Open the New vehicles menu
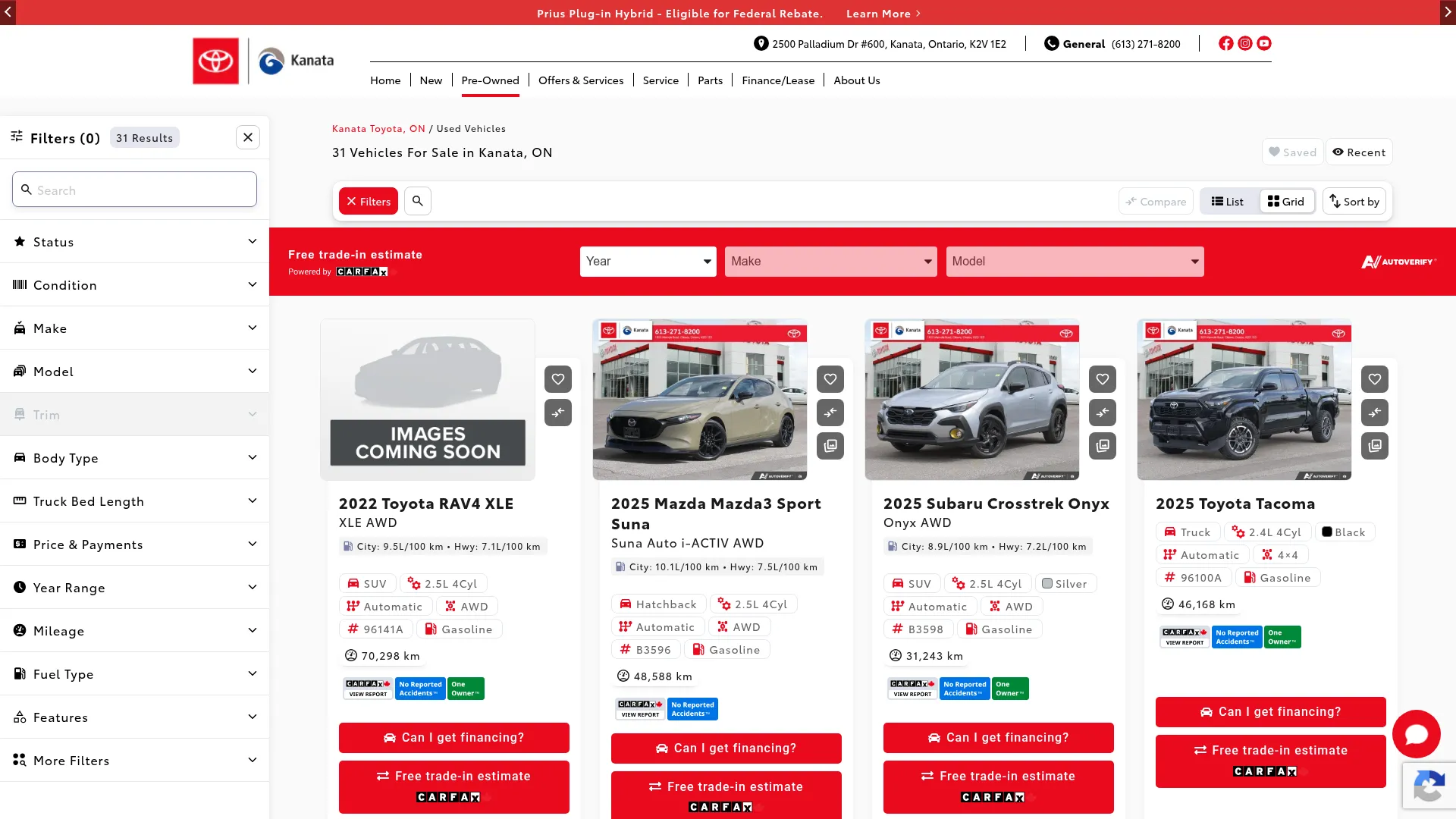This screenshot has width=1456, height=819. pos(431,80)
